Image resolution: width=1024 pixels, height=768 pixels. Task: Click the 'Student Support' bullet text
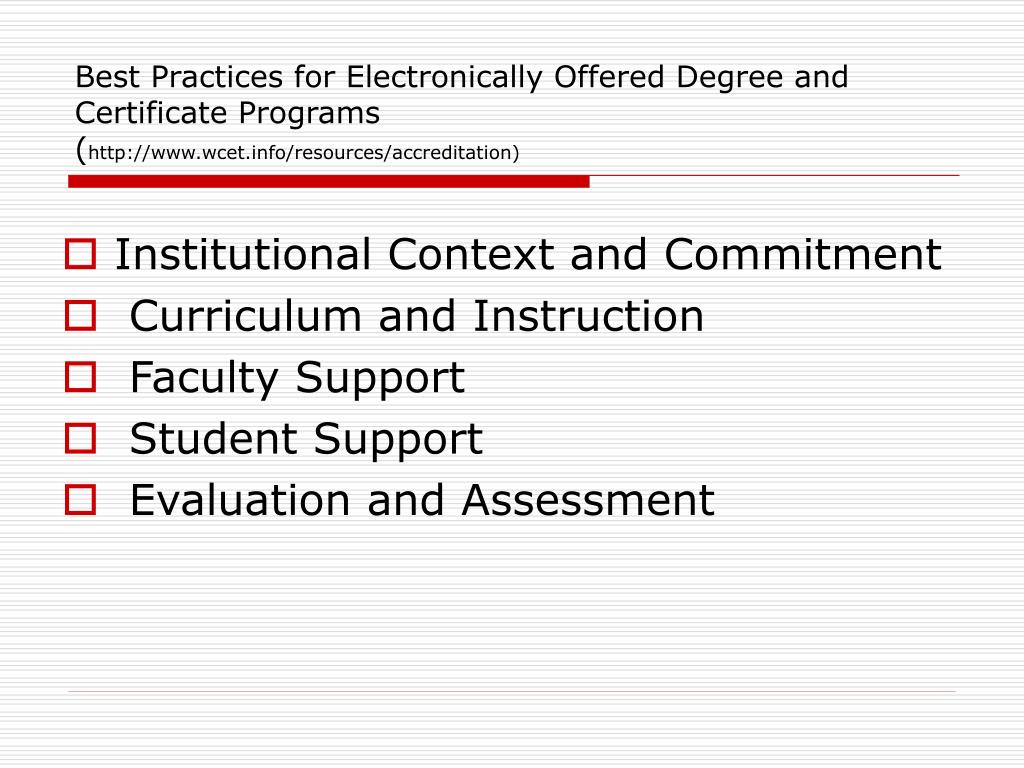306,440
